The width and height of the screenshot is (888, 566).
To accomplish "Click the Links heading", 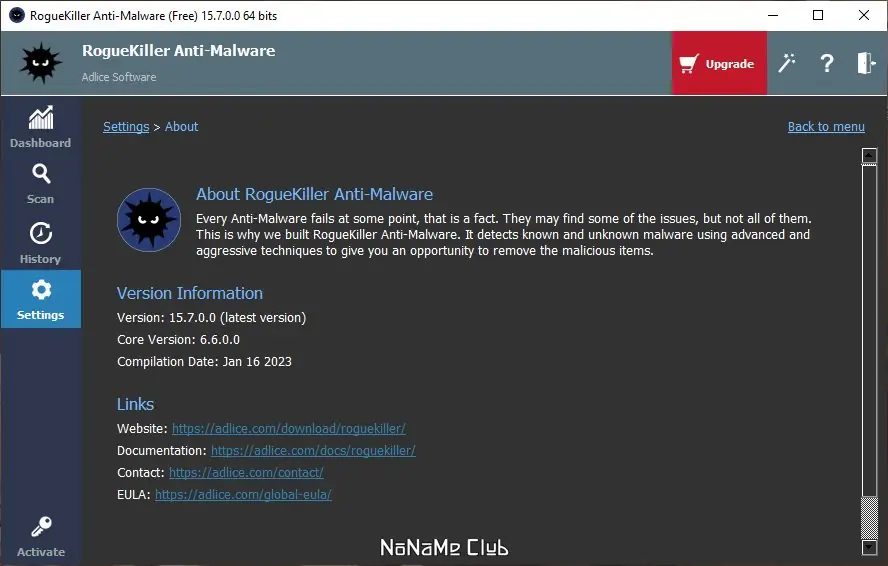I will click(135, 404).
